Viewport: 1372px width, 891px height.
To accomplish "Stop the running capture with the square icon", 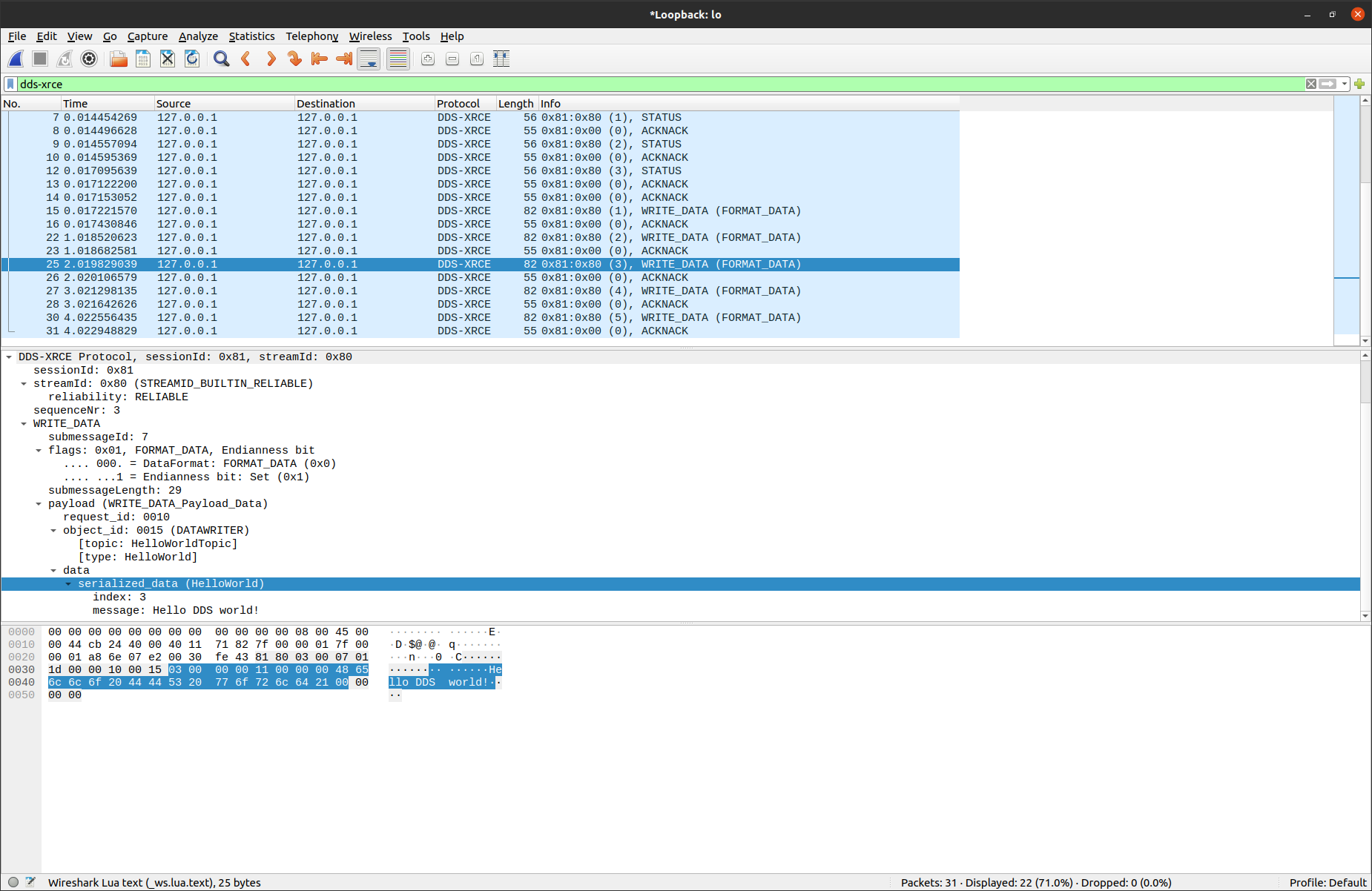I will [x=40, y=59].
